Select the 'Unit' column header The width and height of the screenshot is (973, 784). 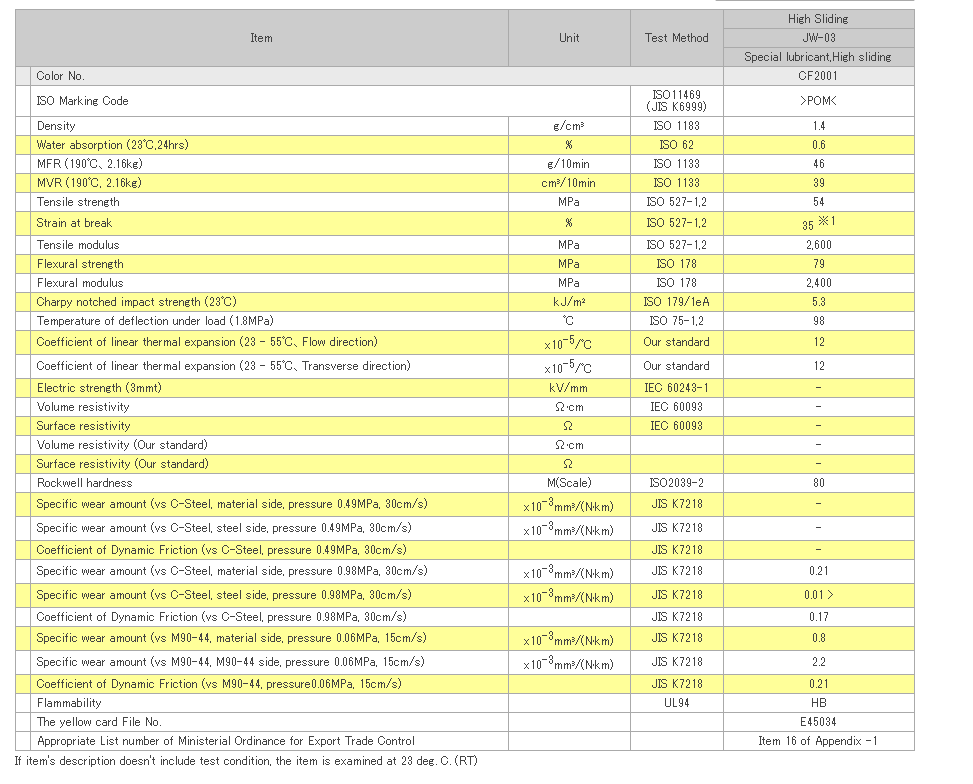[569, 38]
